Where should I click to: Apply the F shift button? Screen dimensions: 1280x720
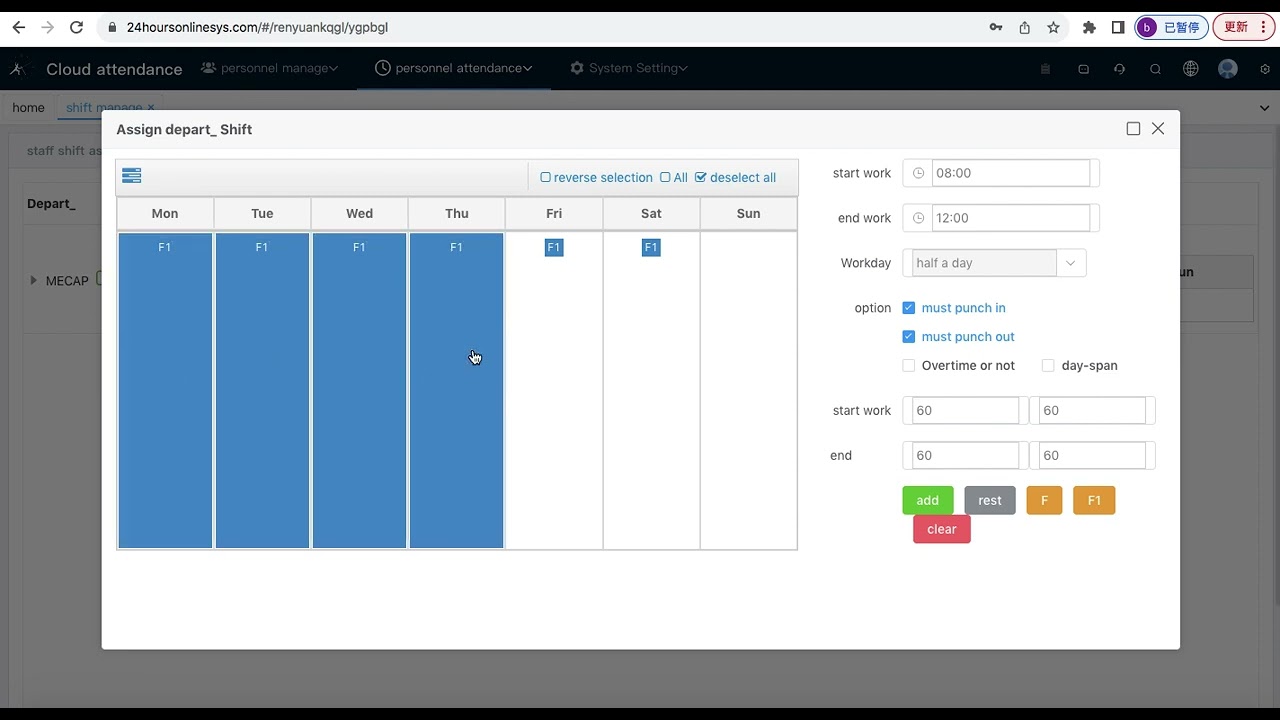1044,500
